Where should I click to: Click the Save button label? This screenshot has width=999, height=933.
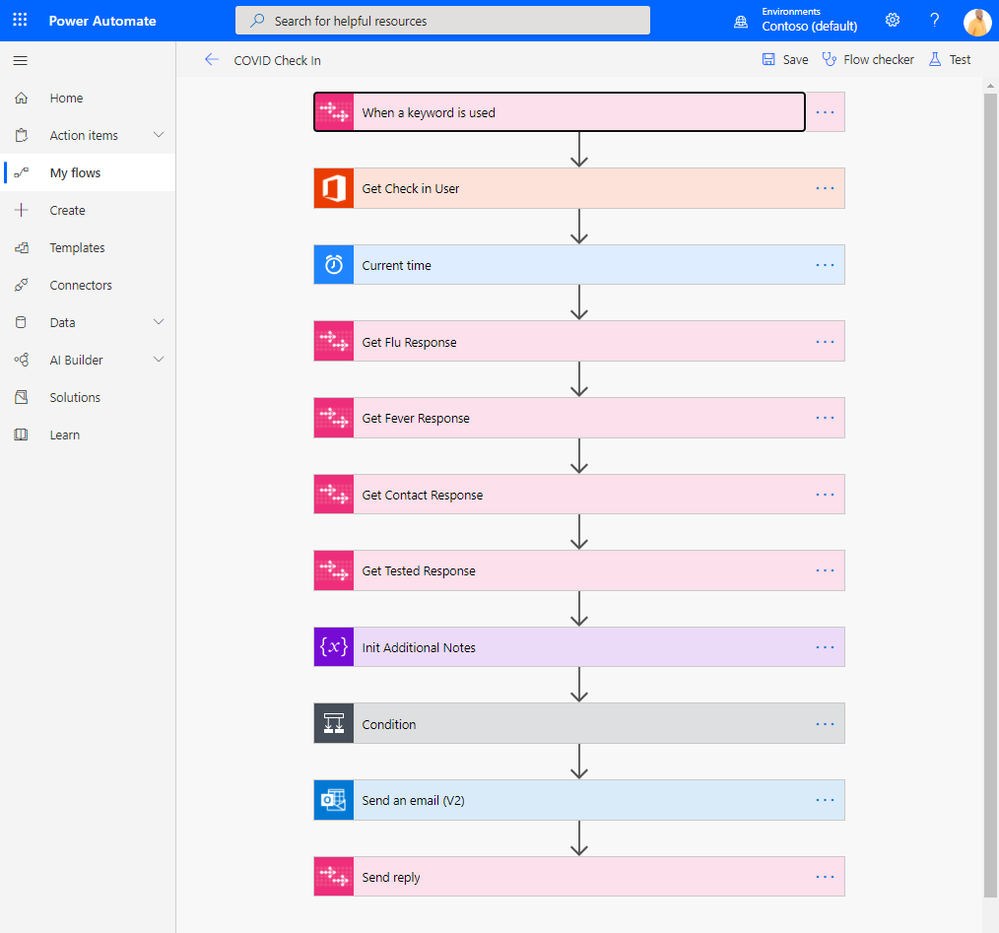(795, 60)
